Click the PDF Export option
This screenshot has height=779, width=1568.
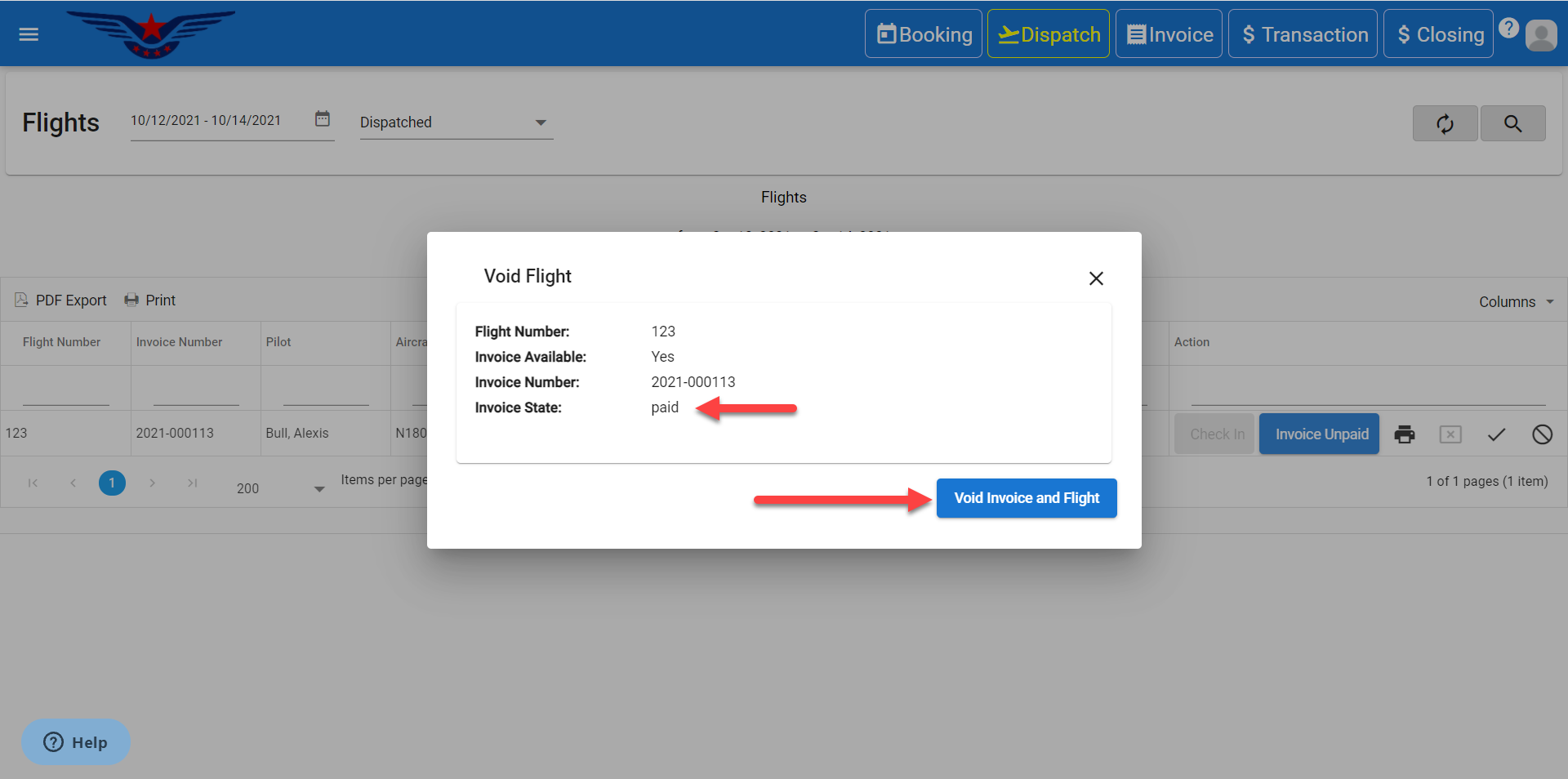61,300
